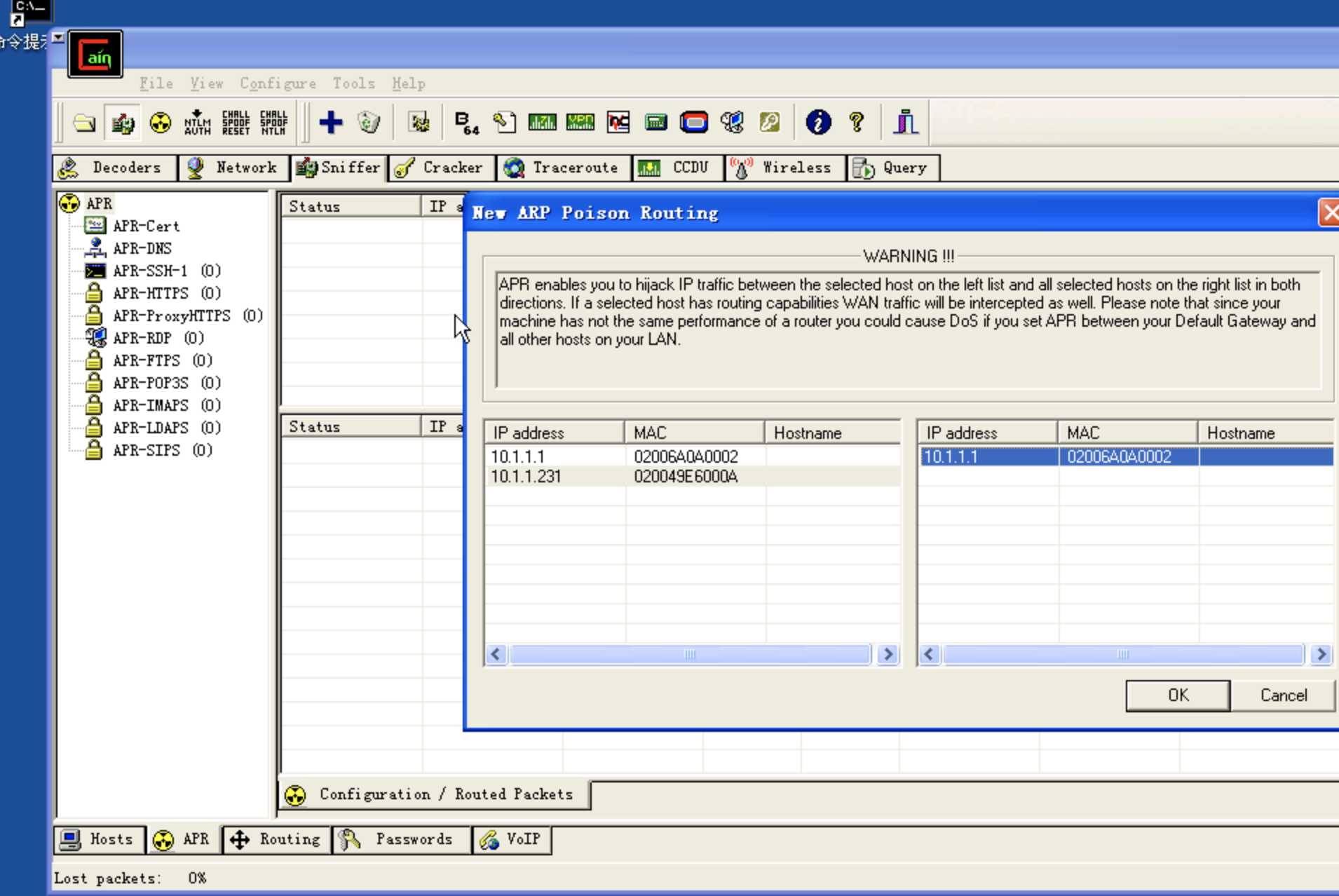Open the Tools menu
1339x896 pixels.
(x=353, y=83)
